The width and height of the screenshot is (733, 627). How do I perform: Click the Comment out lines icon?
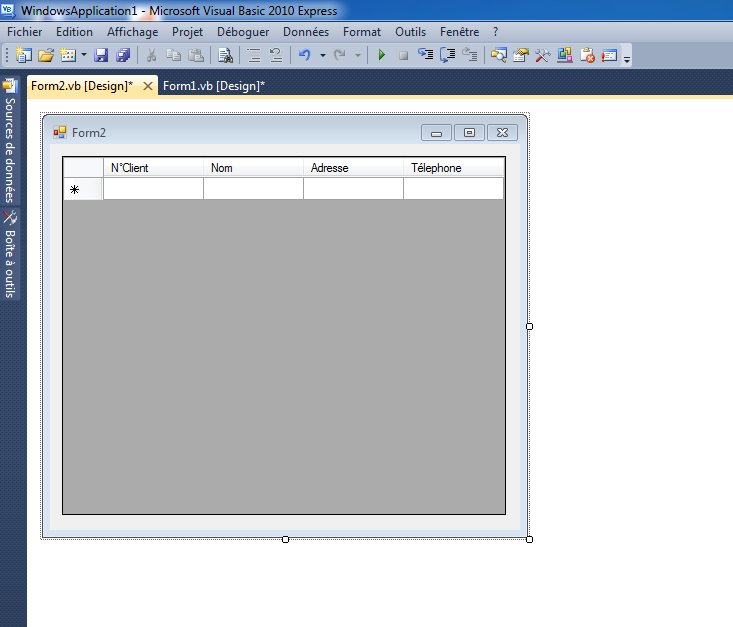tap(254, 55)
